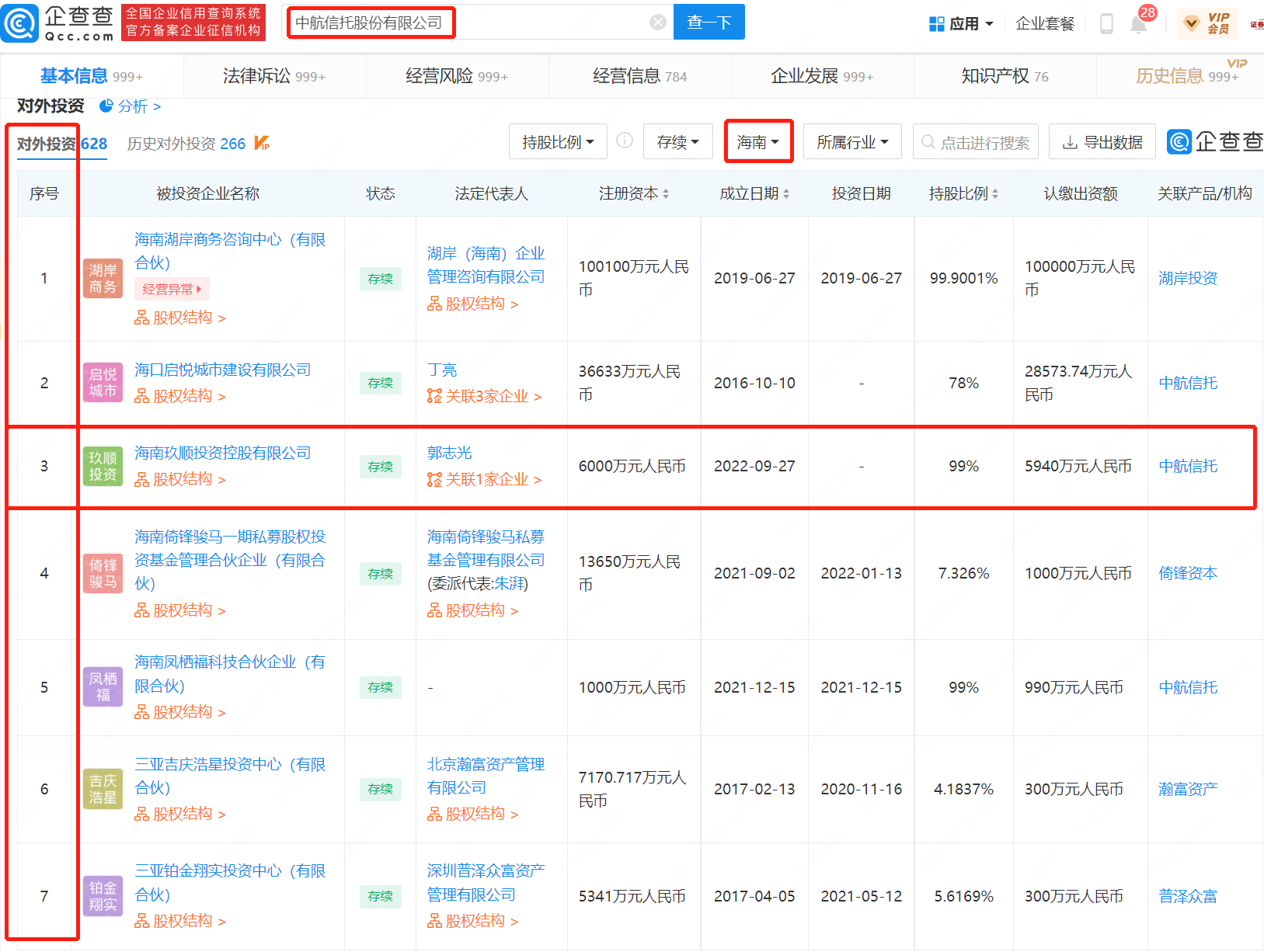Sort by 成立日期 column arrows

pyautogui.click(x=786, y=194)
